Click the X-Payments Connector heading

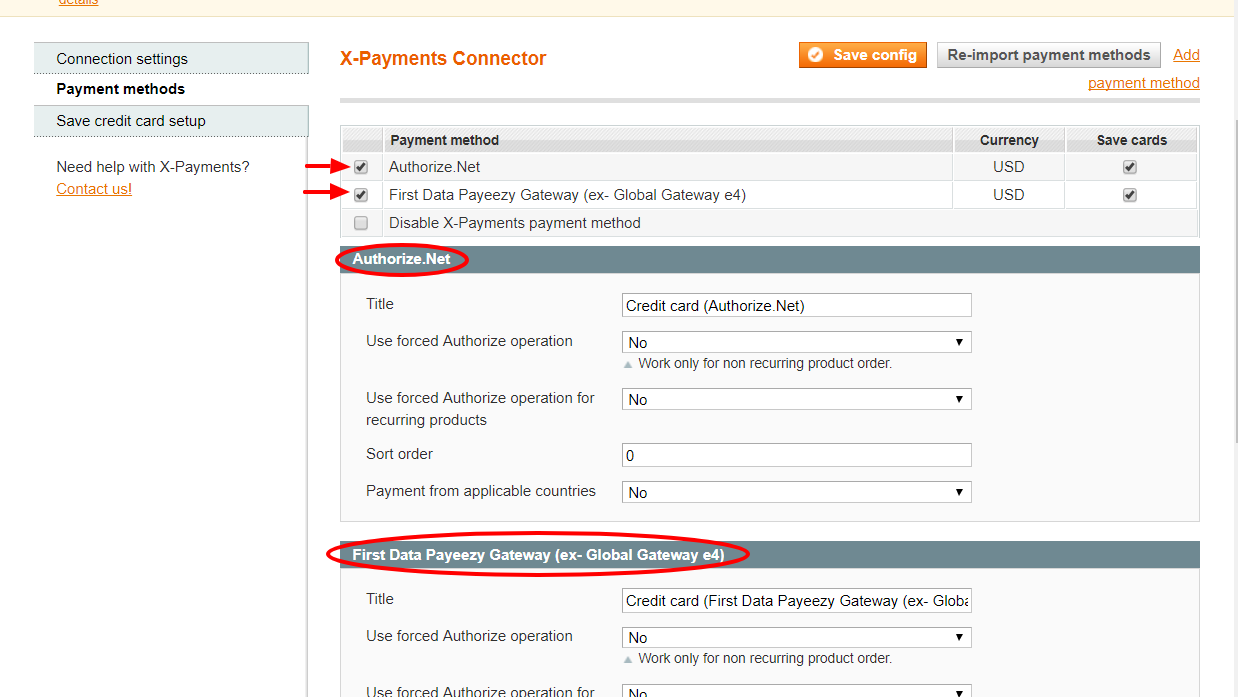[x=443, y=58]
